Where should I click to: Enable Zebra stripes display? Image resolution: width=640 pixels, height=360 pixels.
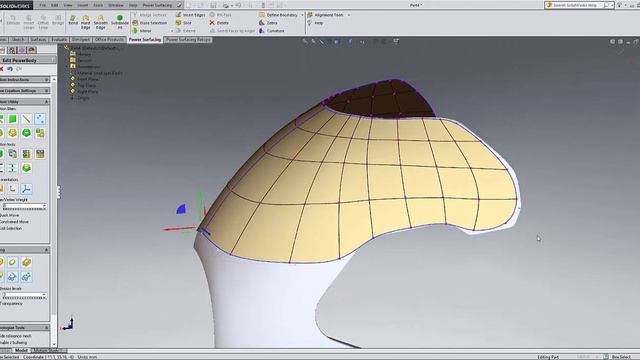tap(268, 23)
